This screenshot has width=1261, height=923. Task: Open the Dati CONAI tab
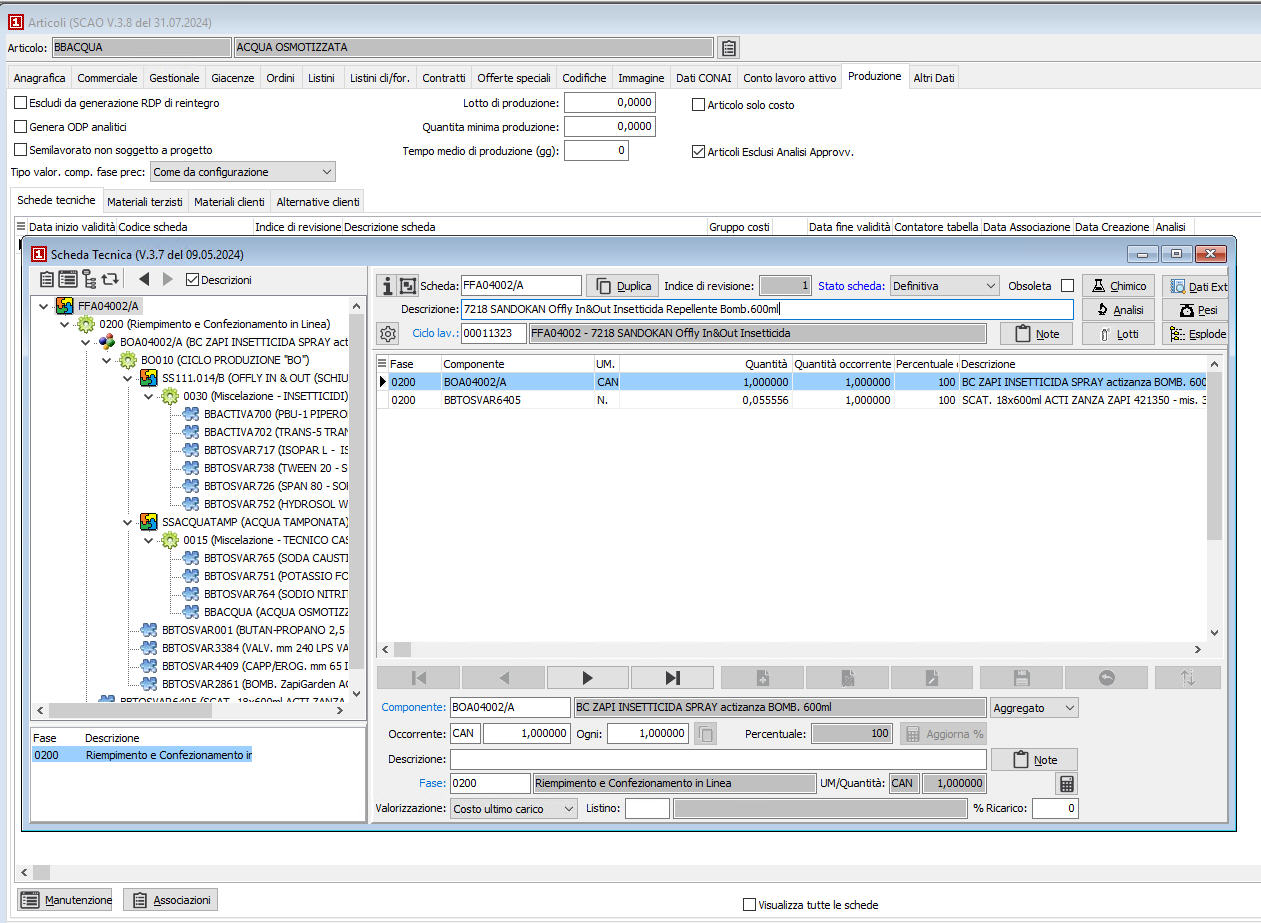click(x=704, y=78)
